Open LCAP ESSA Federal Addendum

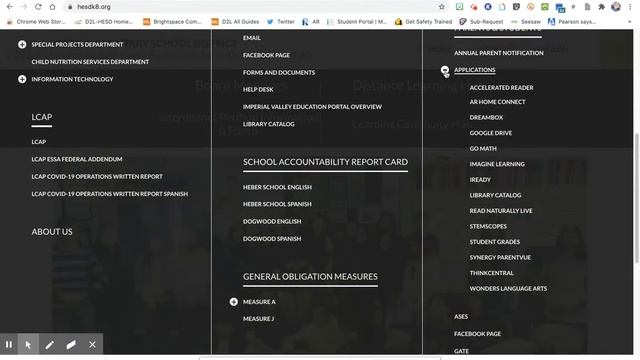pos(77,159)
